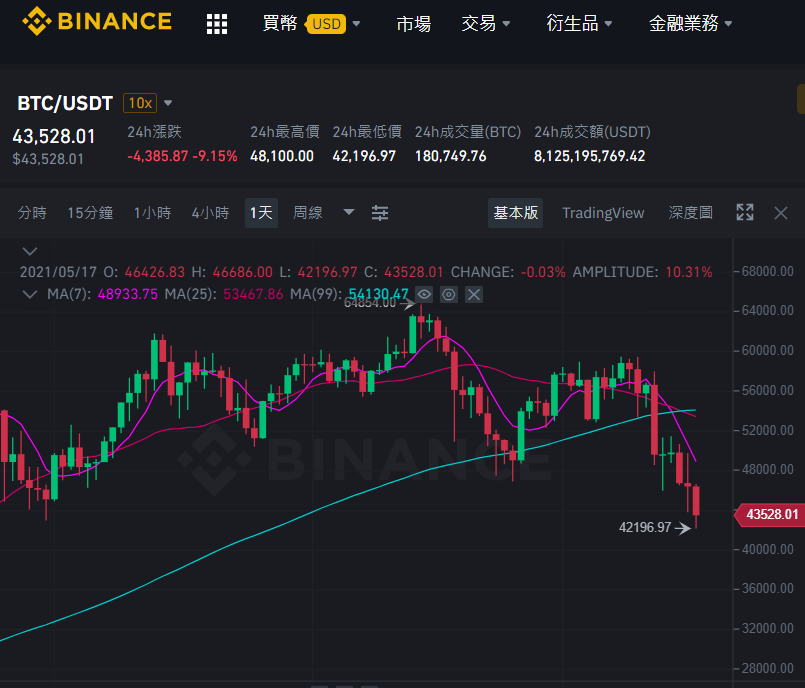Click the 24h漲跌 value -9.15%

click(x=215, y=156)
